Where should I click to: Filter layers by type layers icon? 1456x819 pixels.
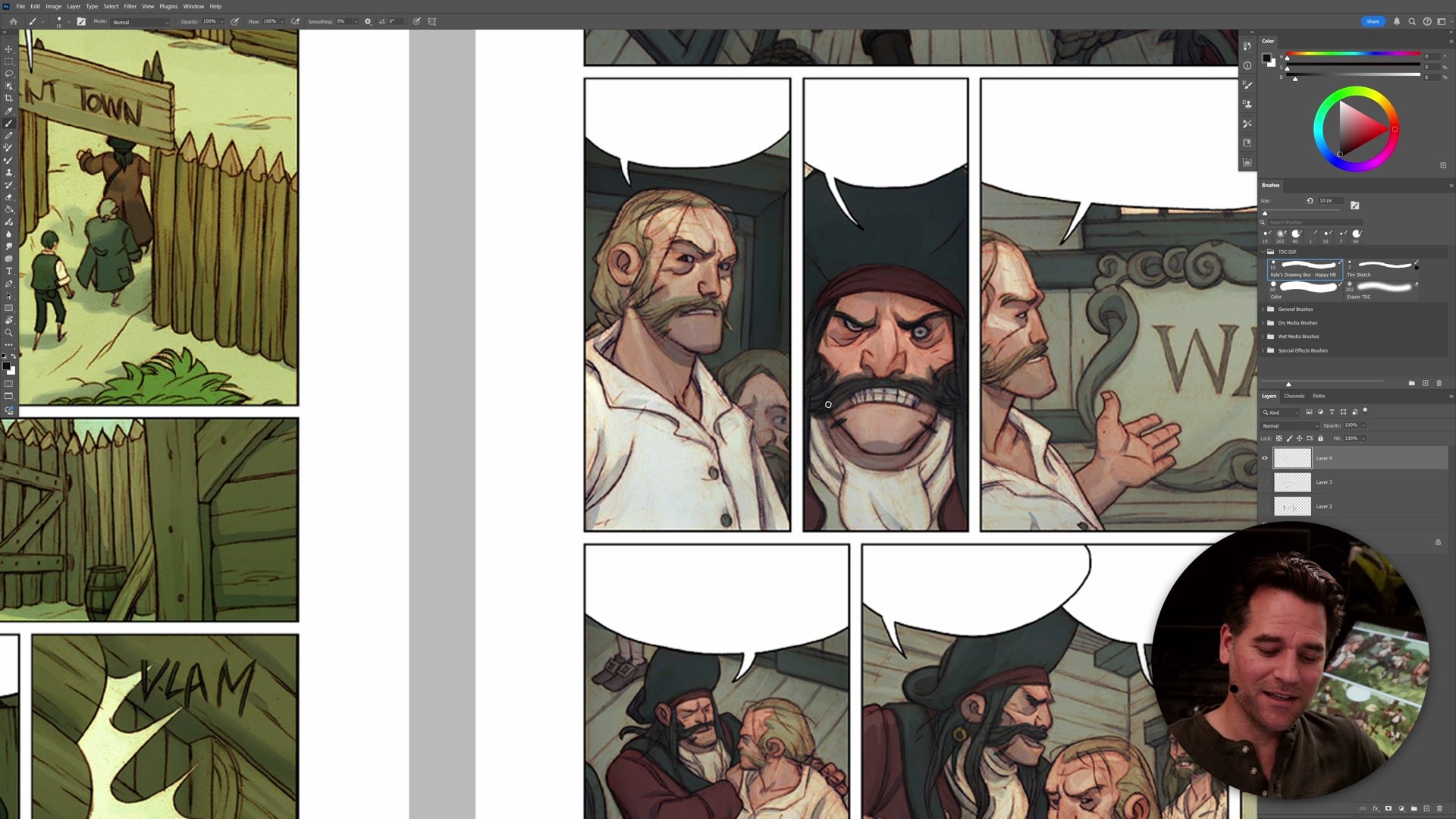pos(1332,412)
